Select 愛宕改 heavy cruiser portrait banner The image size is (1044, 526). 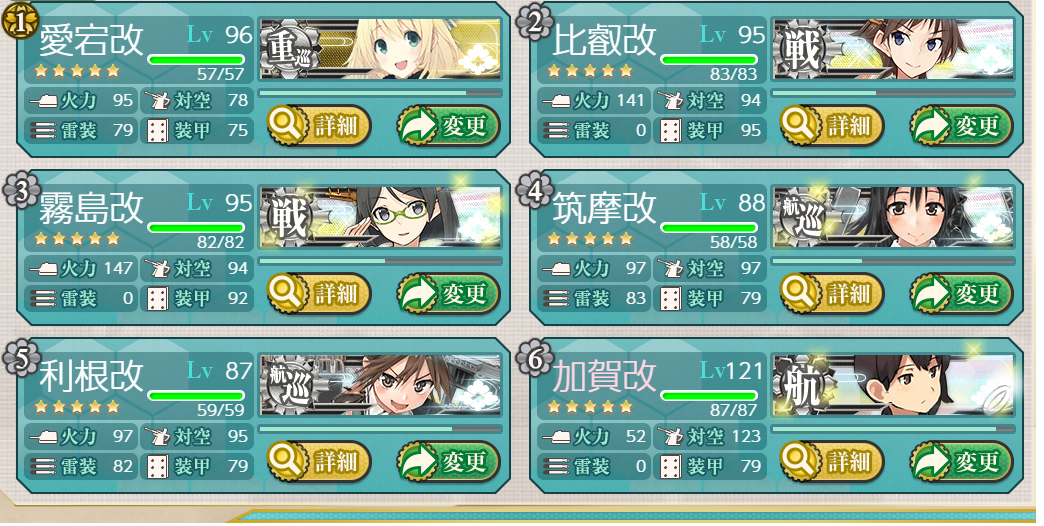click(380, 49)
